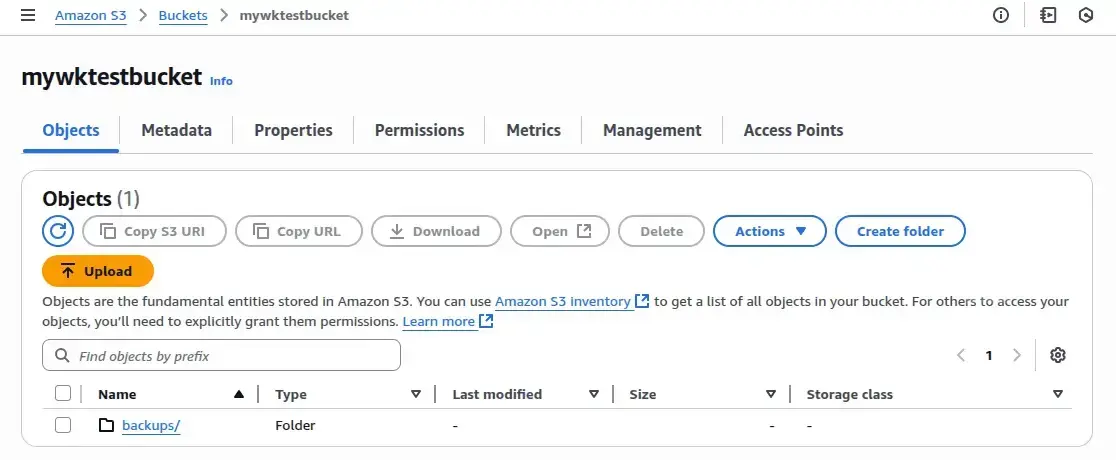Select all objects checkbox in header

(63, 393)
